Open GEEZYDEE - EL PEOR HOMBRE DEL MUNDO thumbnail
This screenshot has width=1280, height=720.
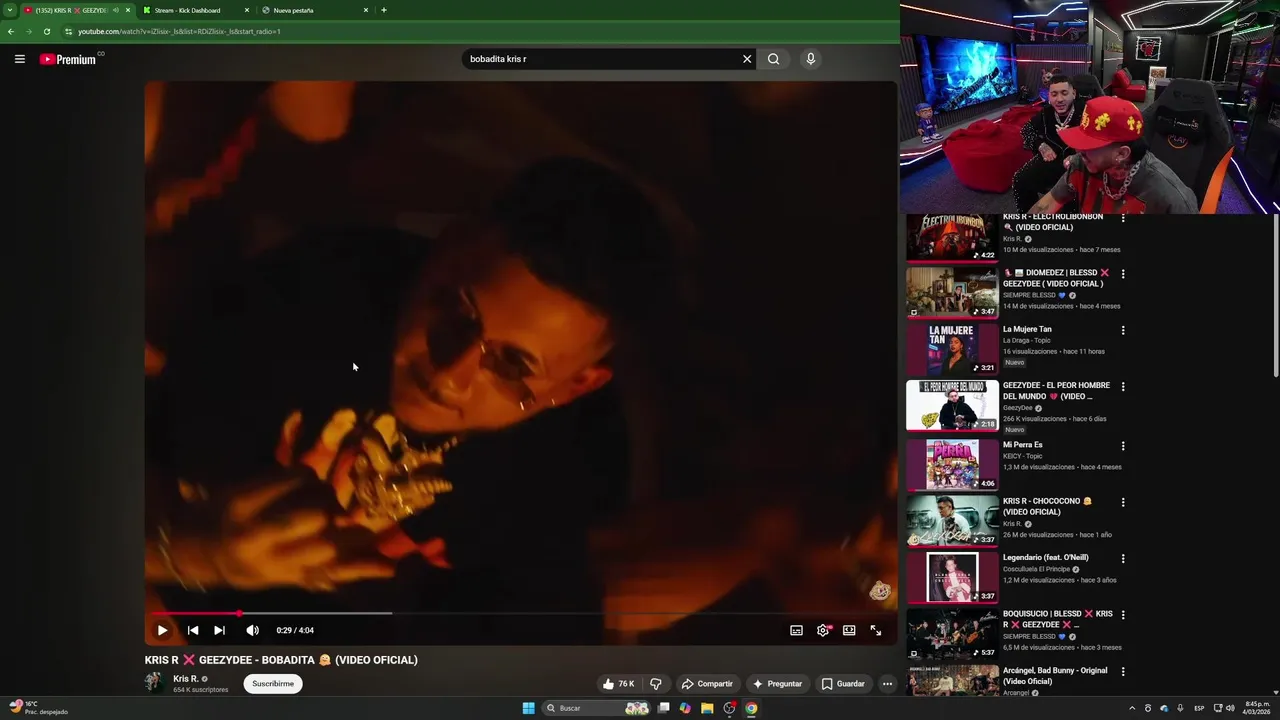(952, 405)
